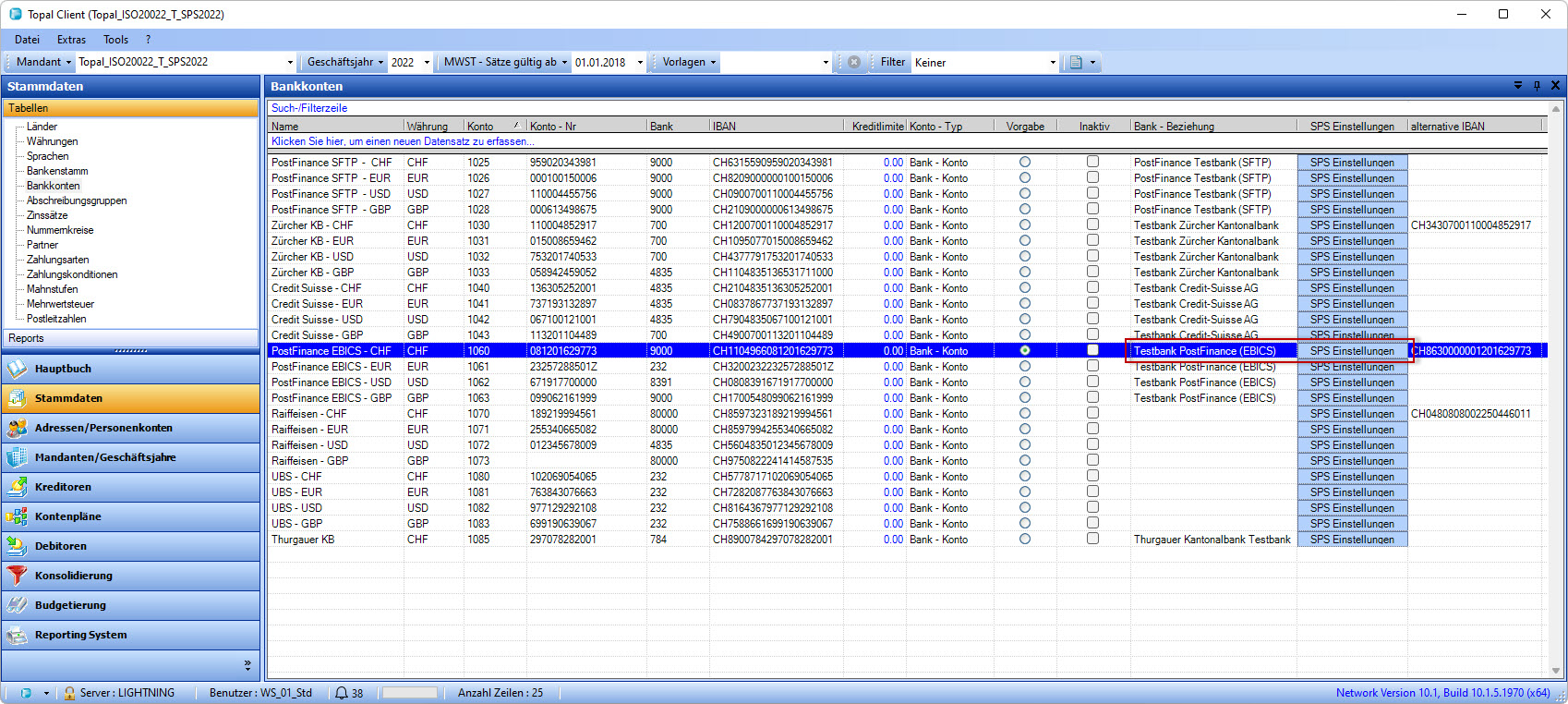This screenshot has width=1568, height=704.
Task: Pin the Bankkonten panel with the pin icon
Action: (x=1537, y=86)
